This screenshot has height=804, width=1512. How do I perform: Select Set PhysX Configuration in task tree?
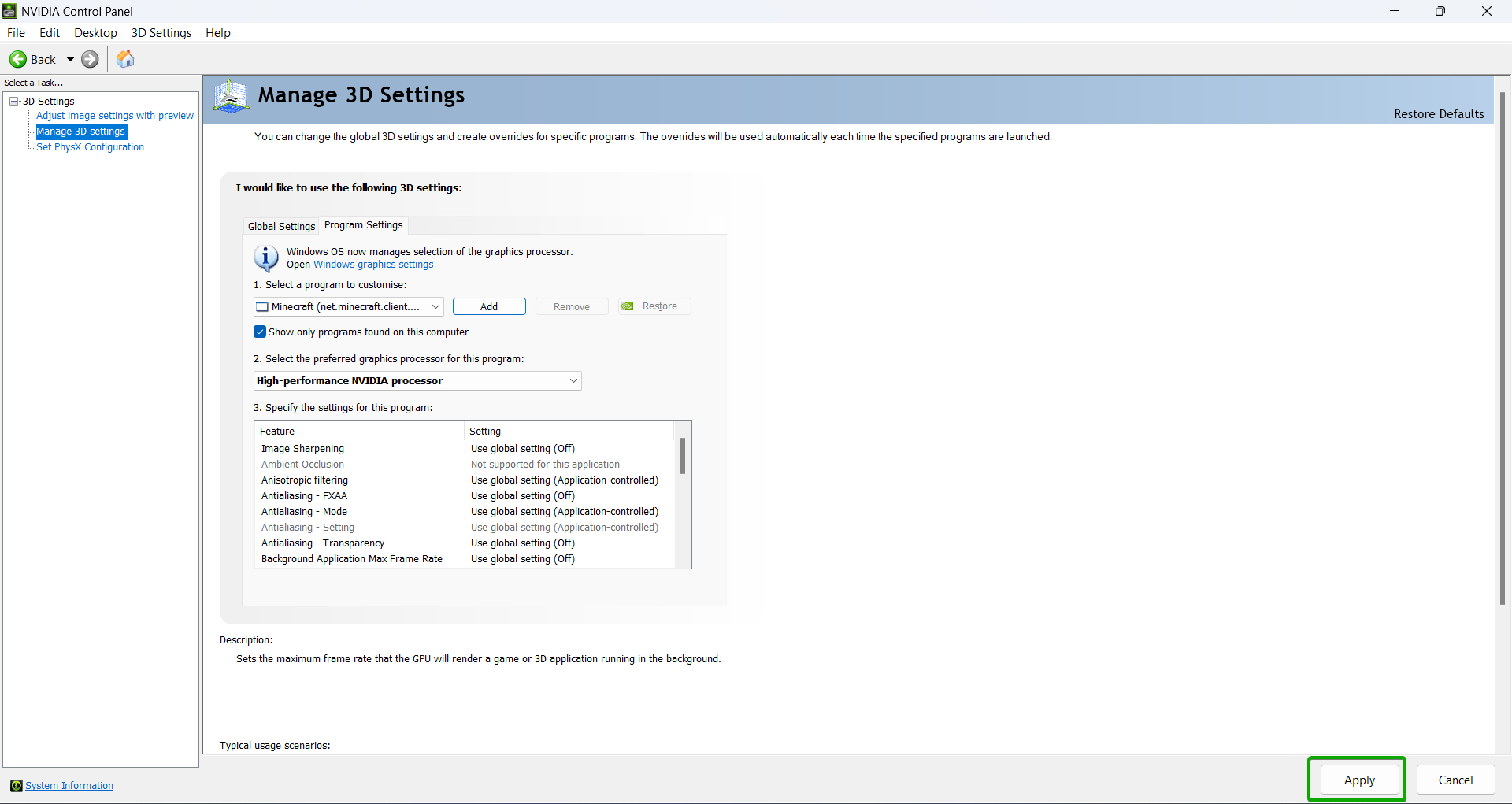(x=90, y=147)
